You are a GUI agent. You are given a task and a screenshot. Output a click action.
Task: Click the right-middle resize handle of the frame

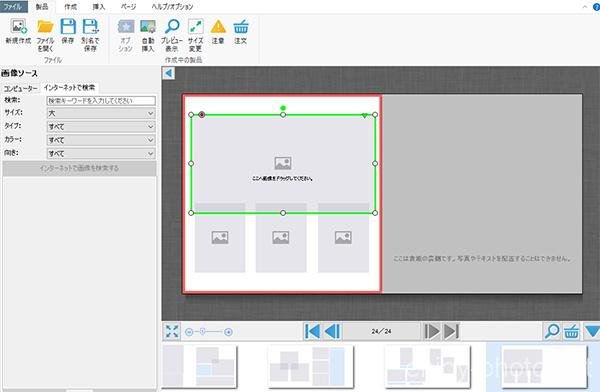tap(375, 163)
